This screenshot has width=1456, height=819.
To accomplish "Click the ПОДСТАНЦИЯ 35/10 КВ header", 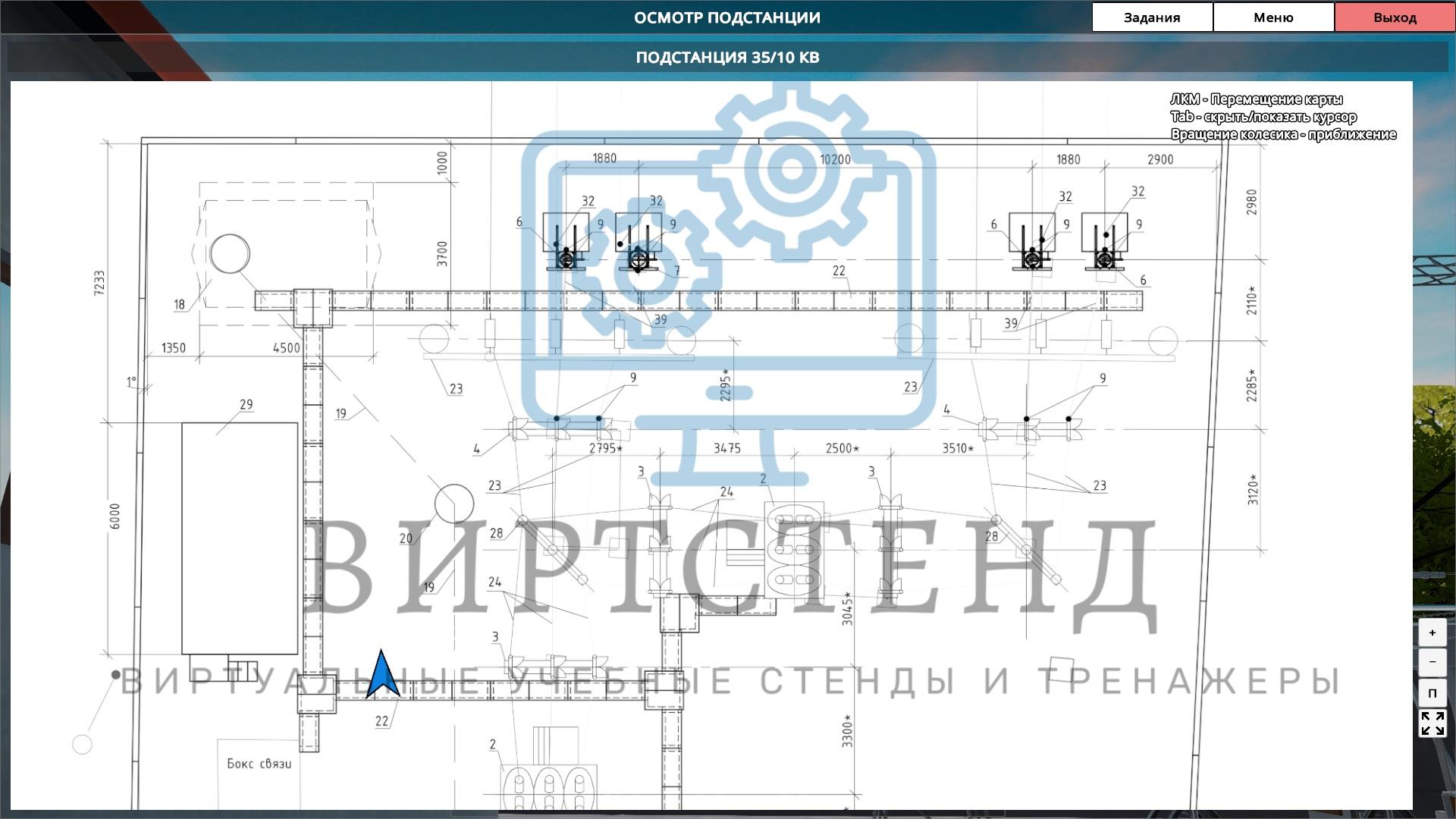I will click(x=726, y=58).
